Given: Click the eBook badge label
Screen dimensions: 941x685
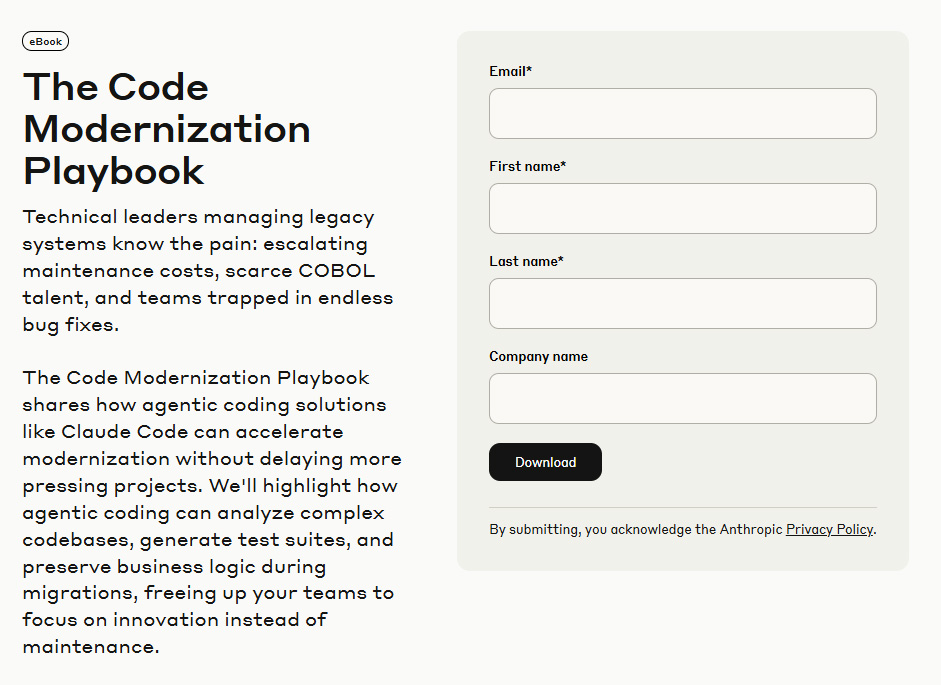Looking at the screenshot, I should 45,41.
